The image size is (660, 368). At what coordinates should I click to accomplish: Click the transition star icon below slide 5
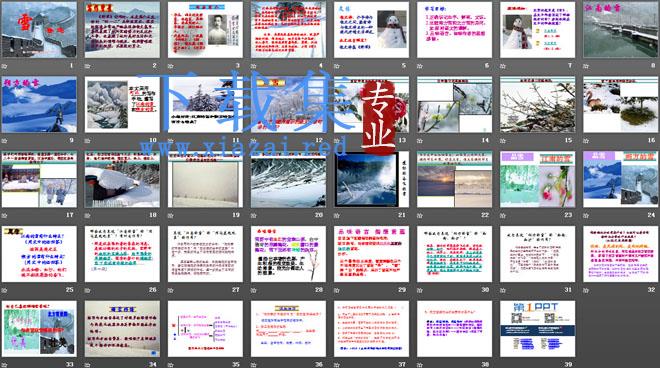coord(337,66)
